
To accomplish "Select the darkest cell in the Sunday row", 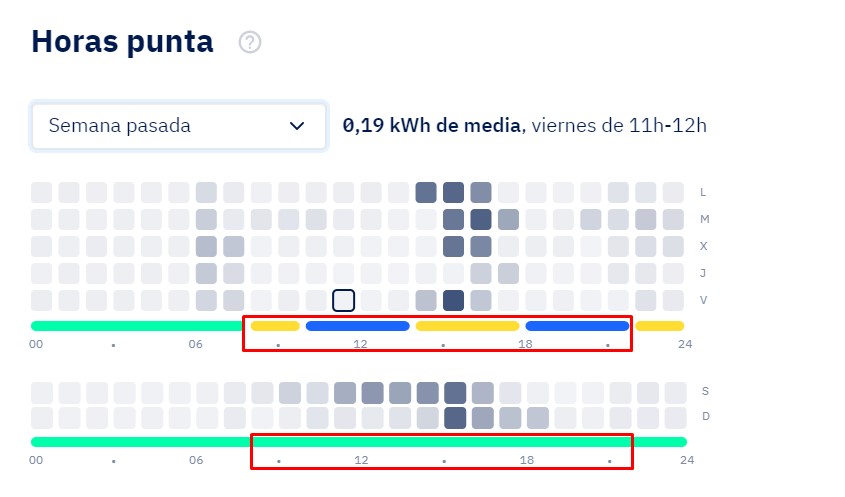I will [455, 418].
